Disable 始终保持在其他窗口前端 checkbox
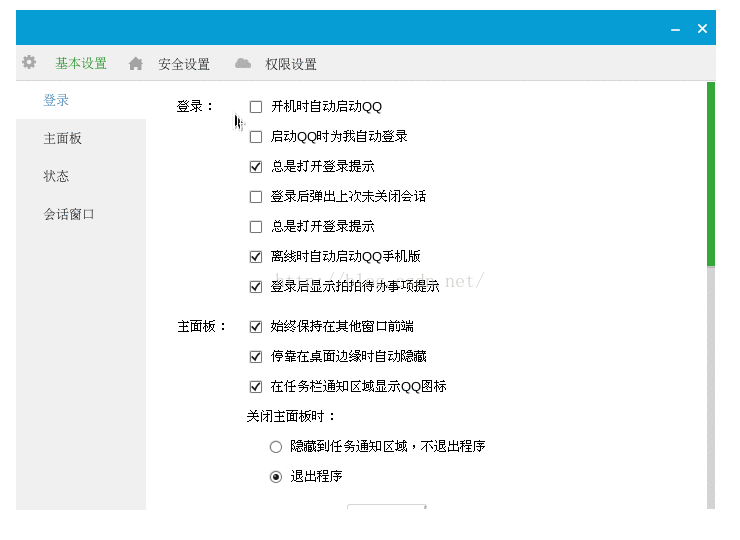The image size is (740, 540). pyautogui.click(x=256, y=326)
